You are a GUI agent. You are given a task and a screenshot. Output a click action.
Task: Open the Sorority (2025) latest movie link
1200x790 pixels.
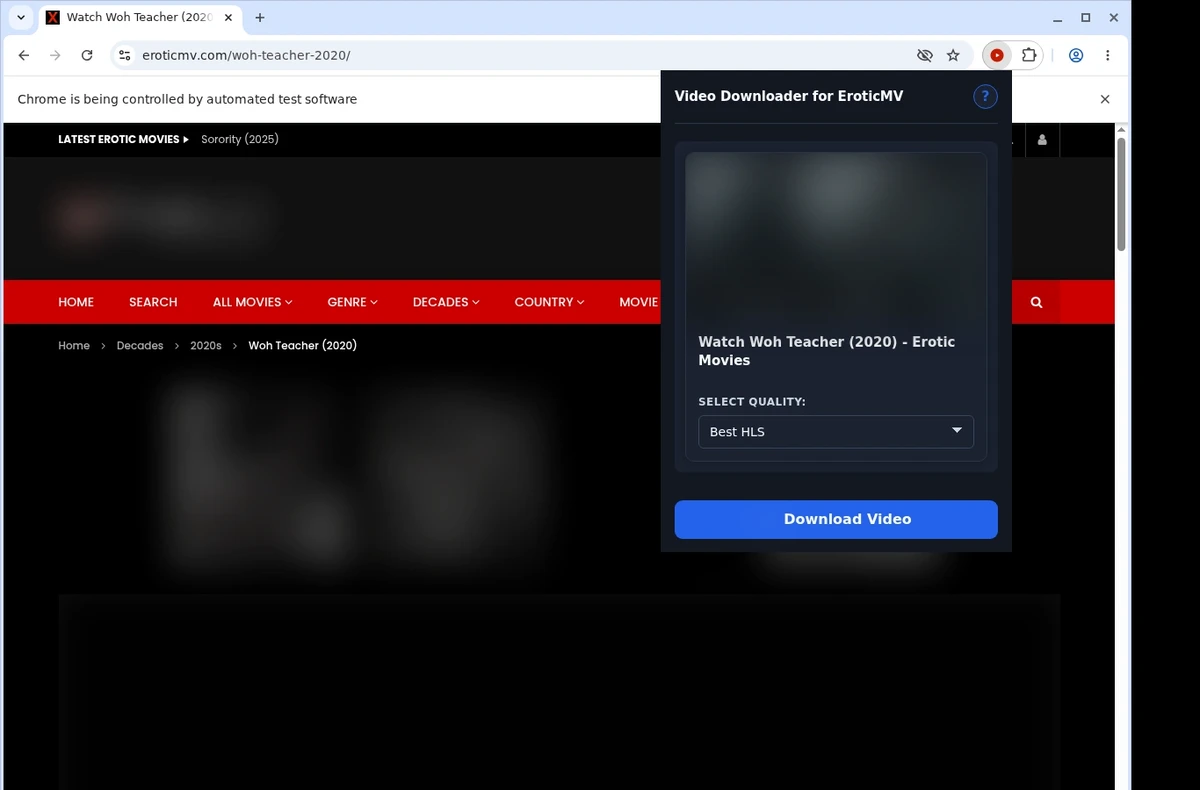click(x=240, y=140)
